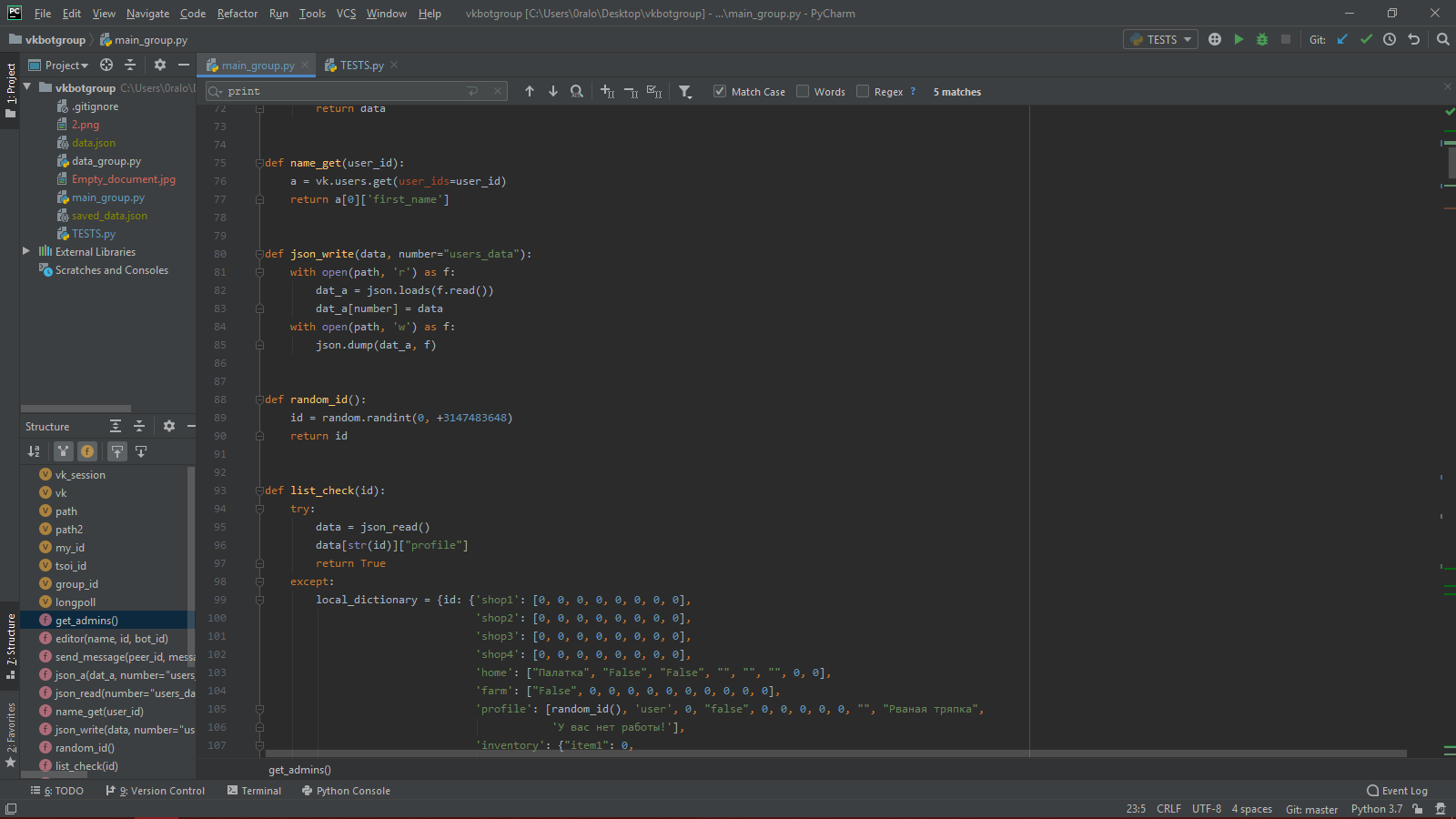Close the find bar
The width and height of the screenshot is (1456, 819).
click(1448, 86)
